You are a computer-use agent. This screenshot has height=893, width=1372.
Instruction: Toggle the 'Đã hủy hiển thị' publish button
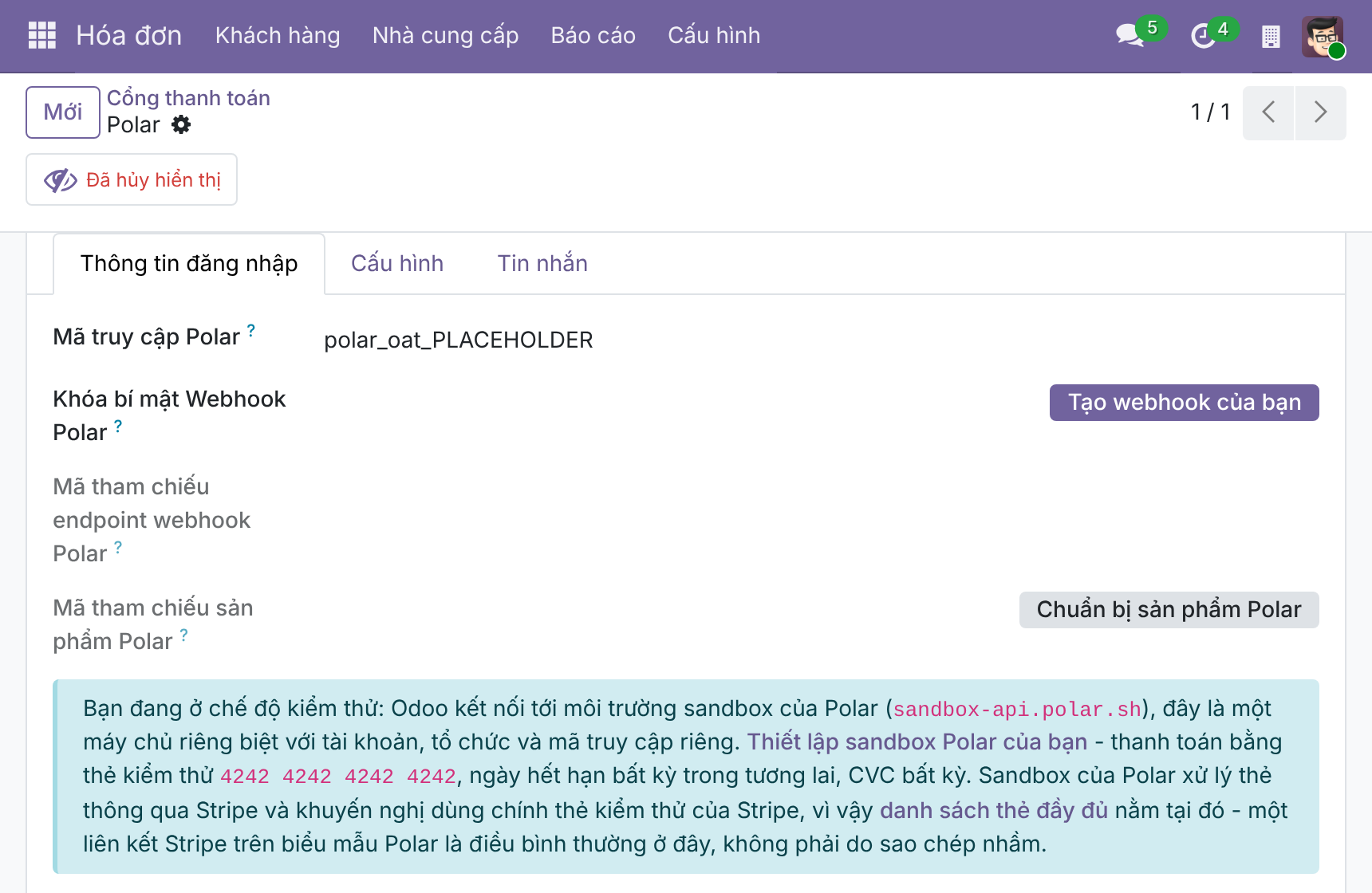132,179
